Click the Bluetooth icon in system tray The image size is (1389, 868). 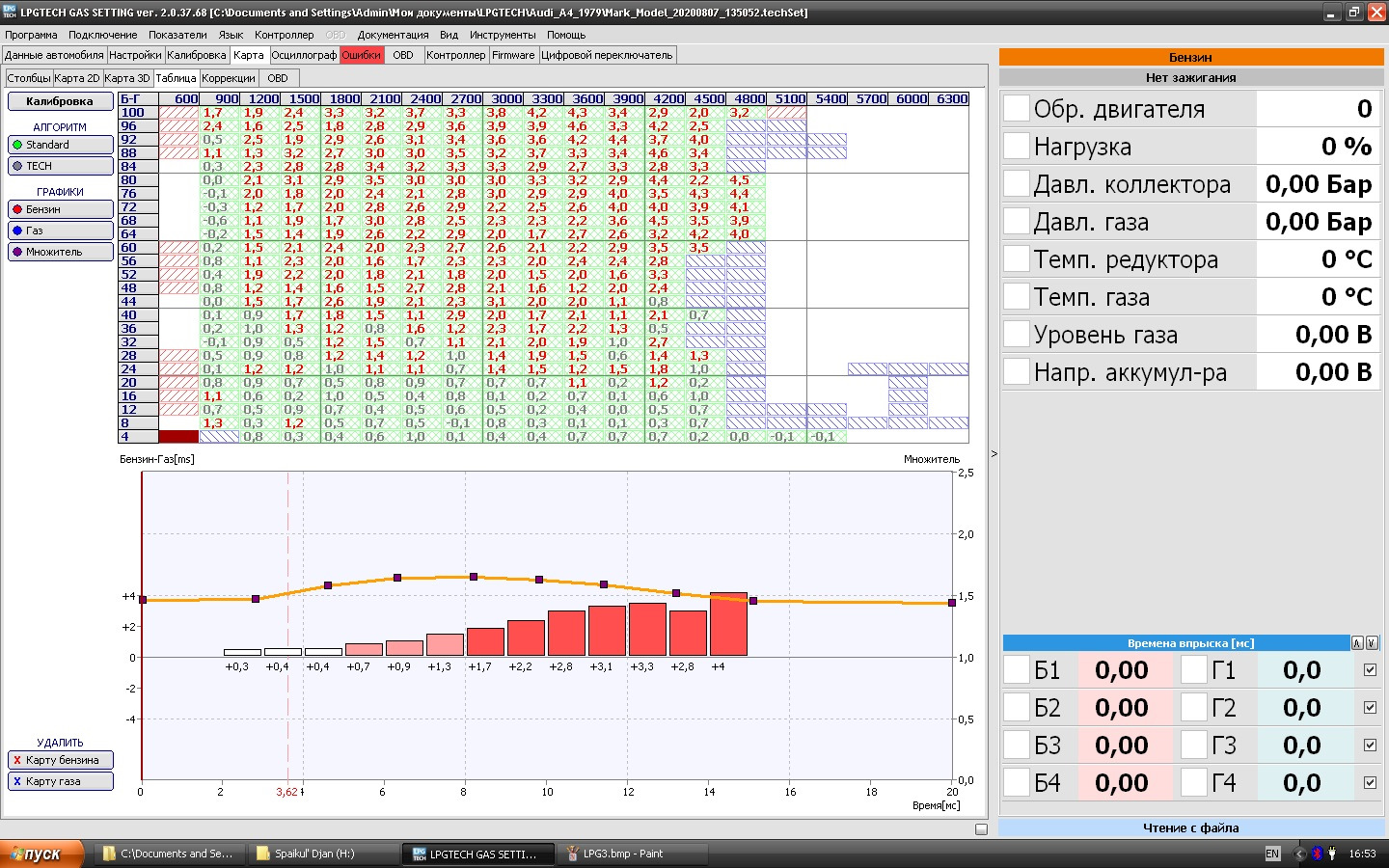point(1317,854)
